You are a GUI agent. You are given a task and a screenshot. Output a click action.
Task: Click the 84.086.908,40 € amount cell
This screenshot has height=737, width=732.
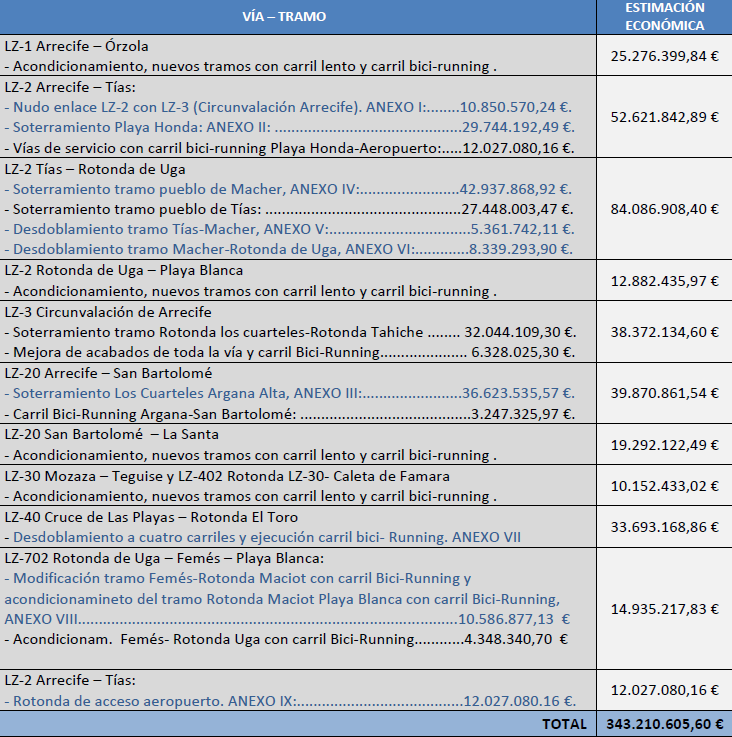point(664,209)
